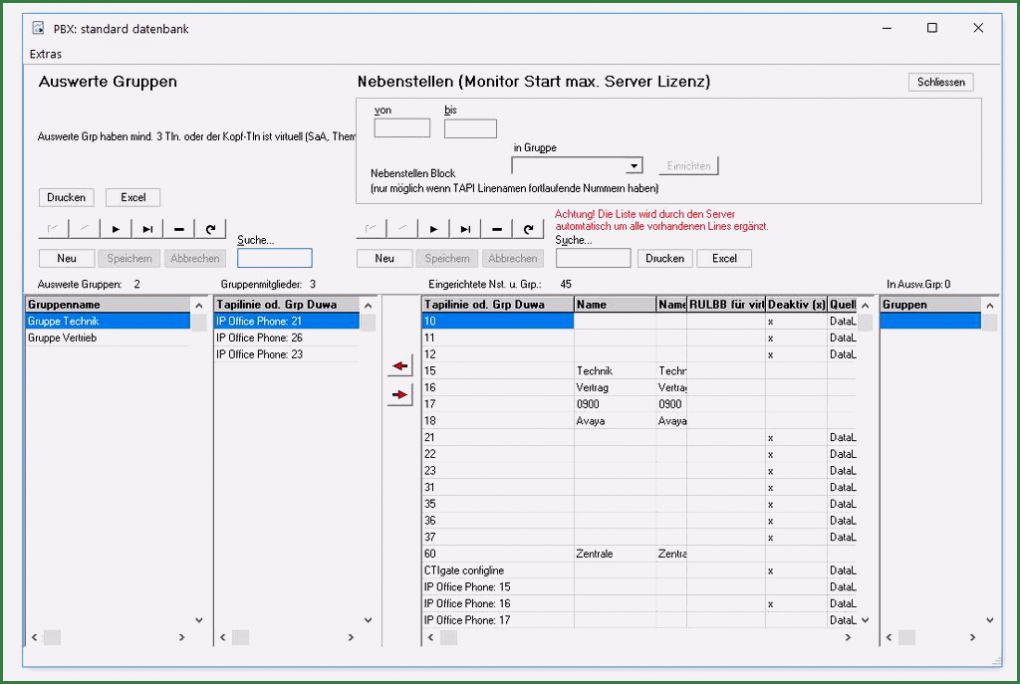1020x684 pixels.
Task: Refresh the Nebenstellen list
Action: pyautogui.click(x=529, y=230)
